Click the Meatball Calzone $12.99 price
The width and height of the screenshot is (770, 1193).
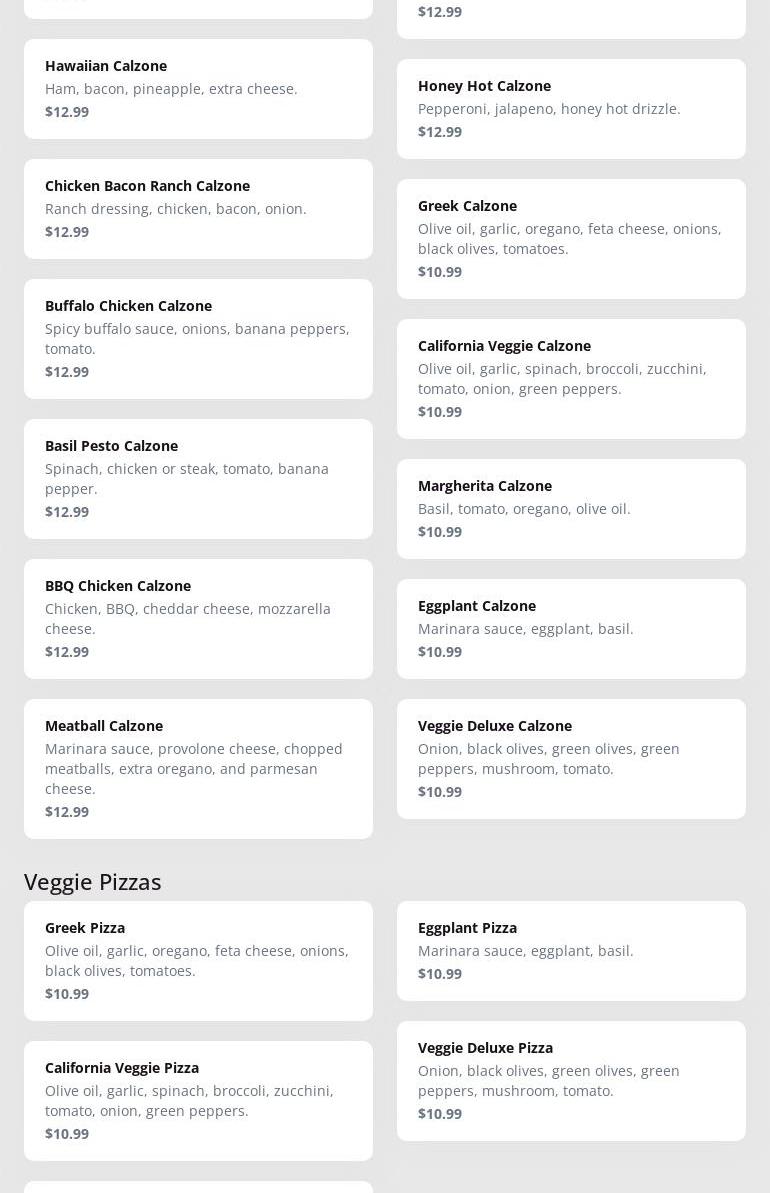click(x=67, y=811)
